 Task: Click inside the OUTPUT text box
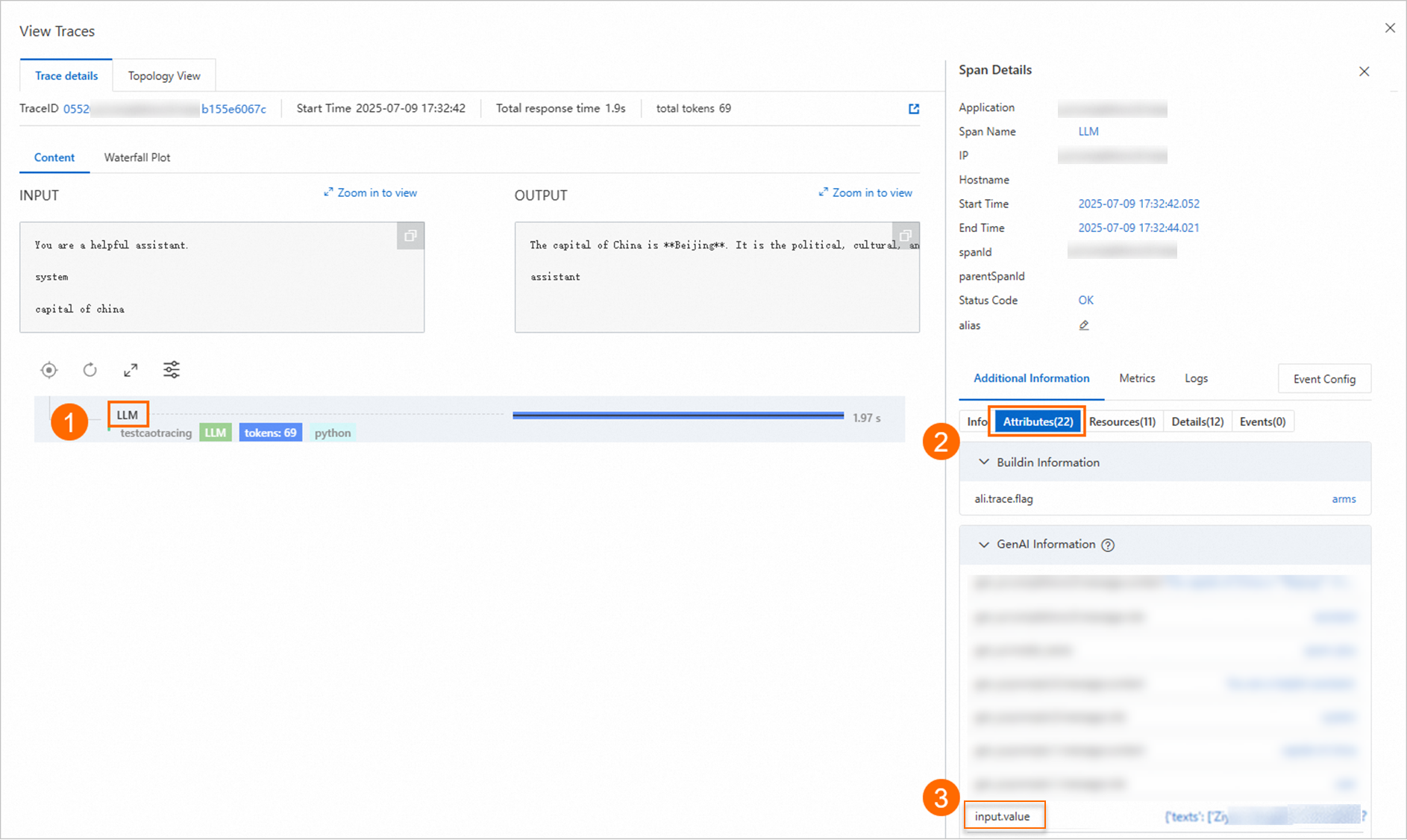pyautogui.click(x=717, y=277)
